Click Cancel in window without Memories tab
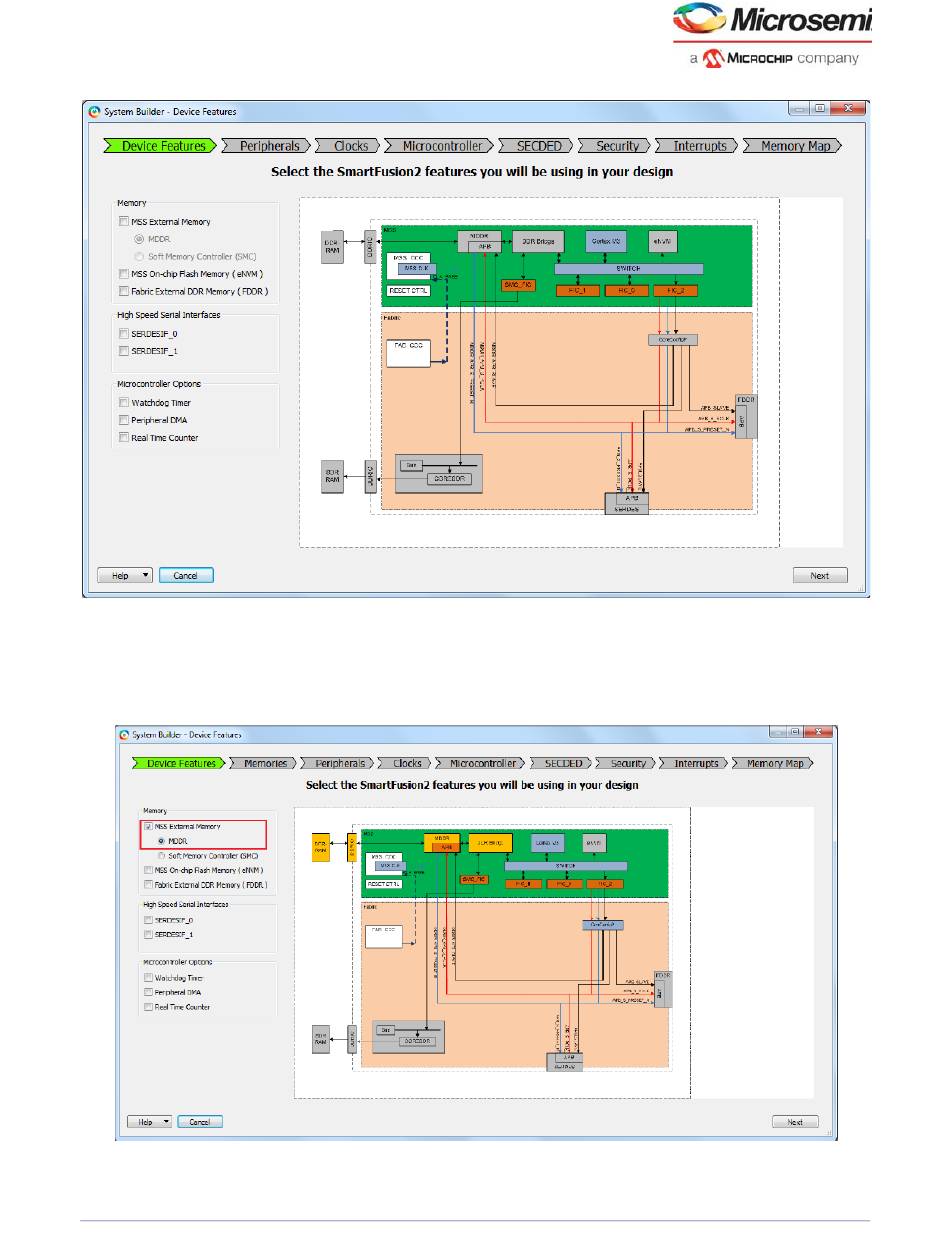The width and height of the screenshot is (950, 1254). (x=186, y=576)
